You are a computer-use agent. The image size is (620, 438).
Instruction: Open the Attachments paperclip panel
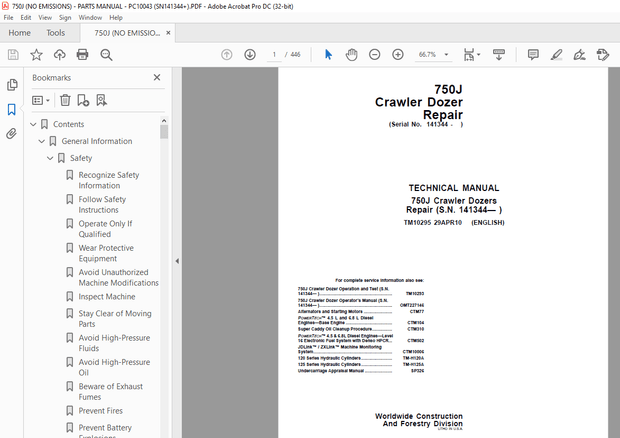click(x=12, y=134)
